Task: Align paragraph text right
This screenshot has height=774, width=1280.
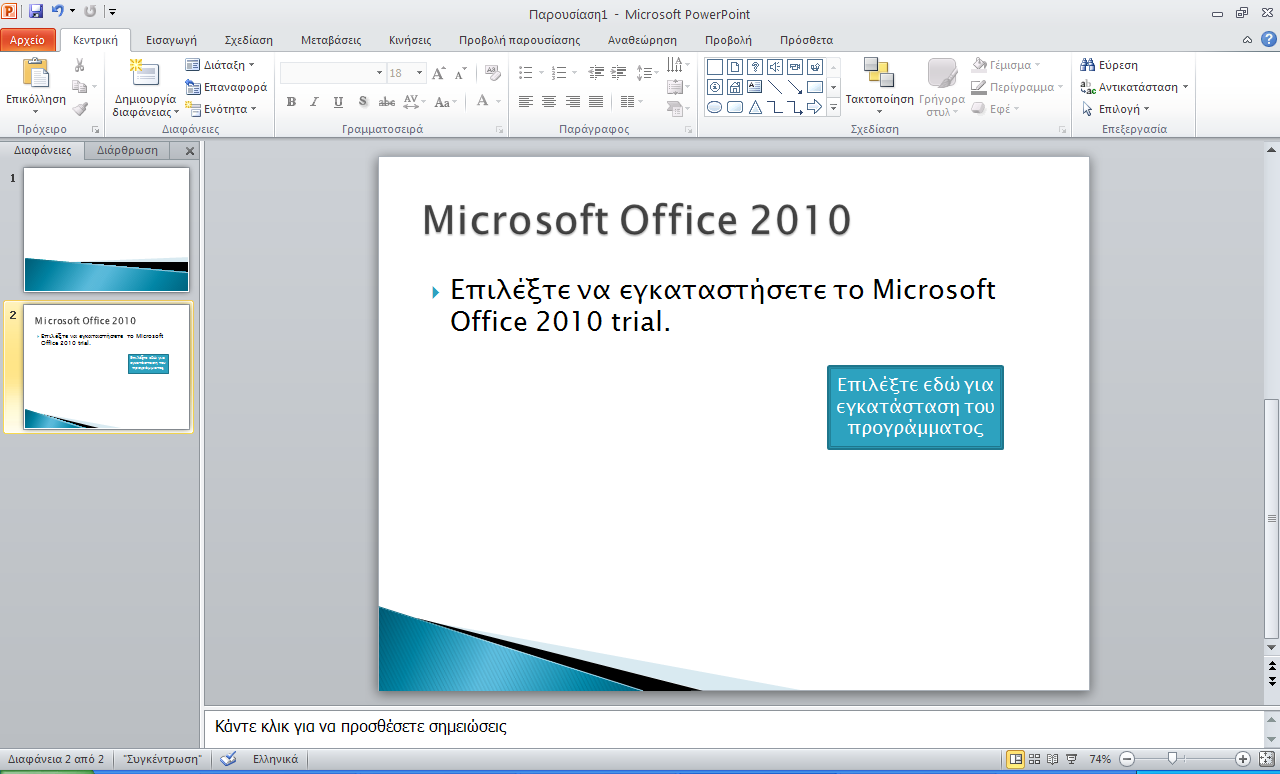Action: click(x=573, y=101)
